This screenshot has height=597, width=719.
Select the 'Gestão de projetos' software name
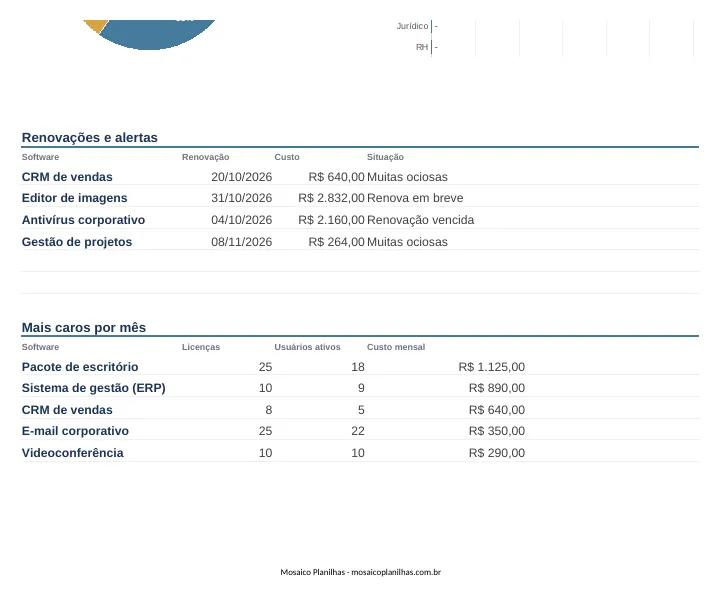tap(77, 242)
